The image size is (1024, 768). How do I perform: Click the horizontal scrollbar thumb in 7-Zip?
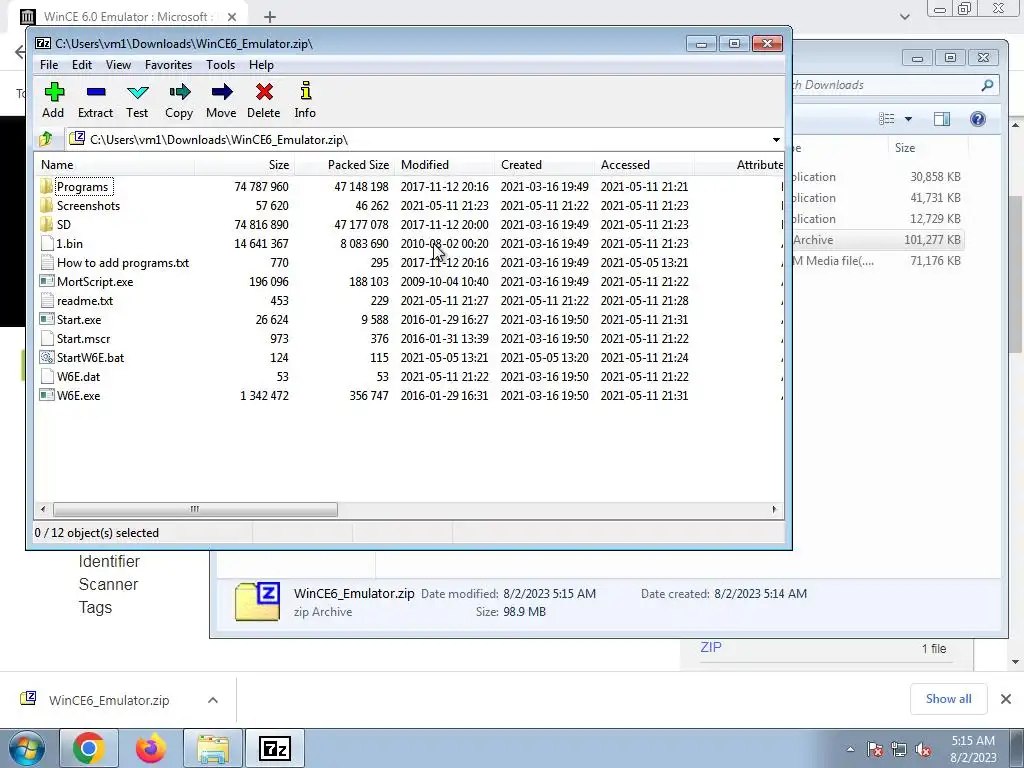pyautogui.click(x=195, y=509)
